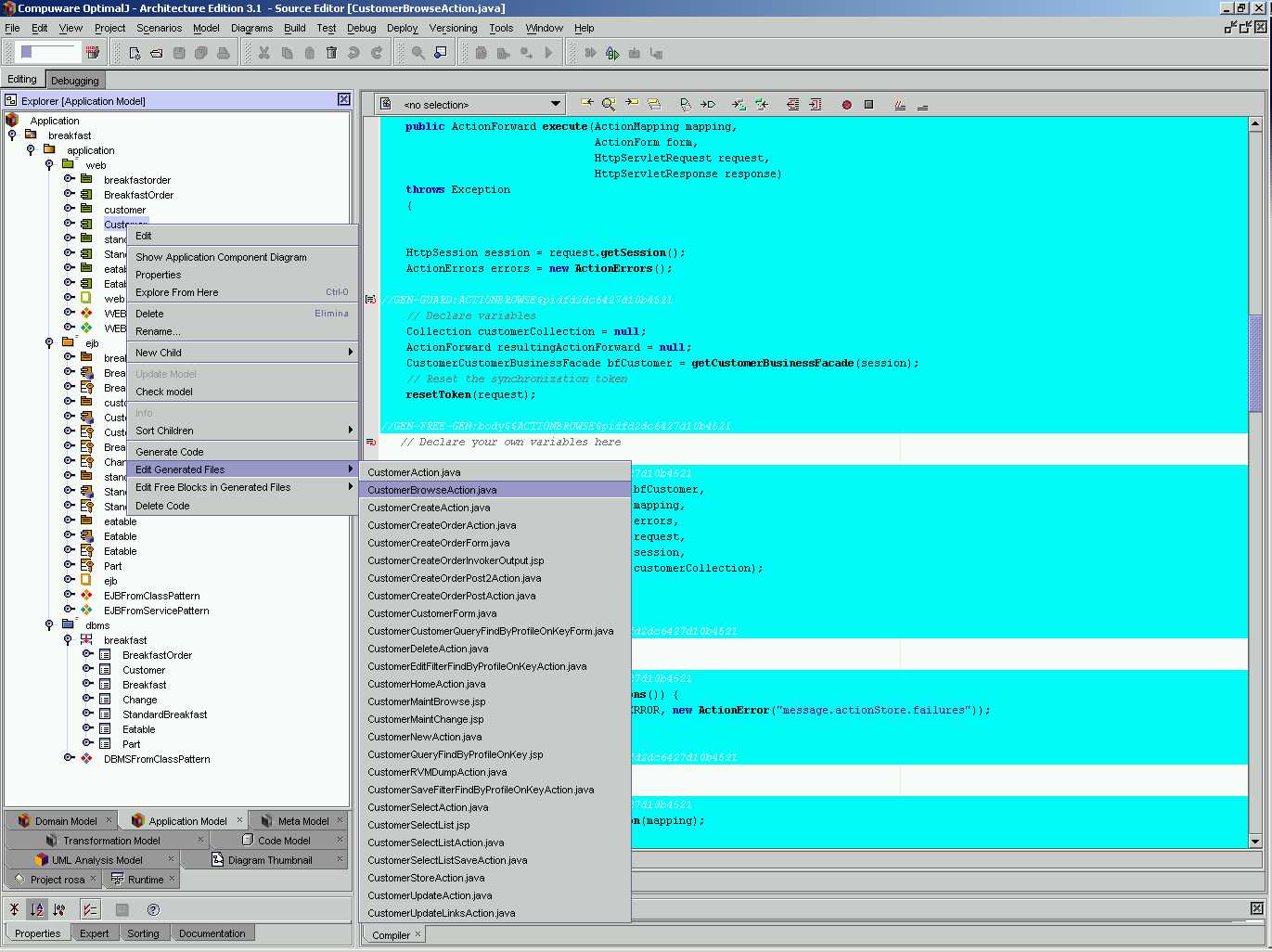Open the Documentation tab

(x=212, y=933)
